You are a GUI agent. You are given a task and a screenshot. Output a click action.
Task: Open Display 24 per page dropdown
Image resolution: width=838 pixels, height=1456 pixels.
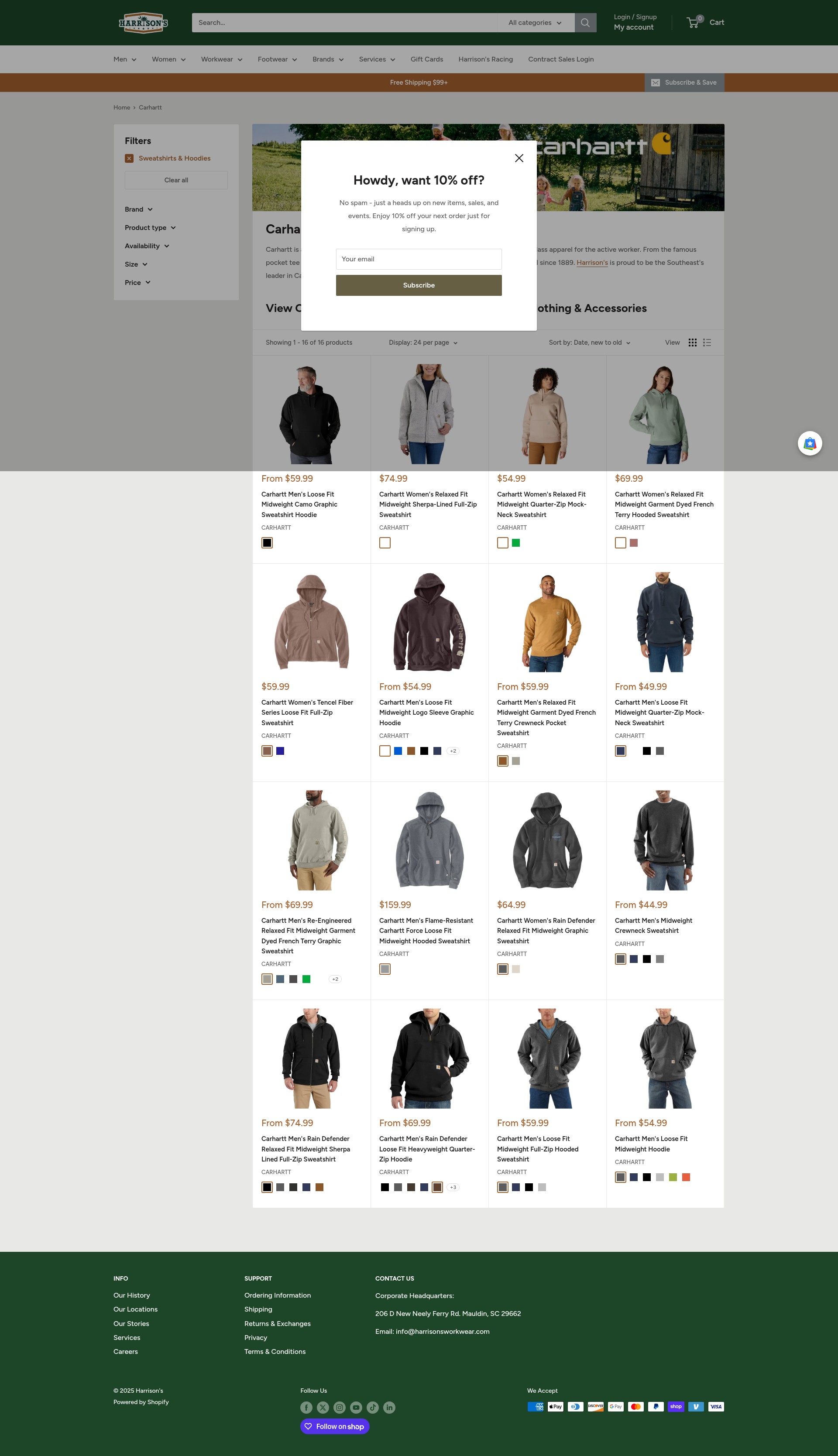423,342
